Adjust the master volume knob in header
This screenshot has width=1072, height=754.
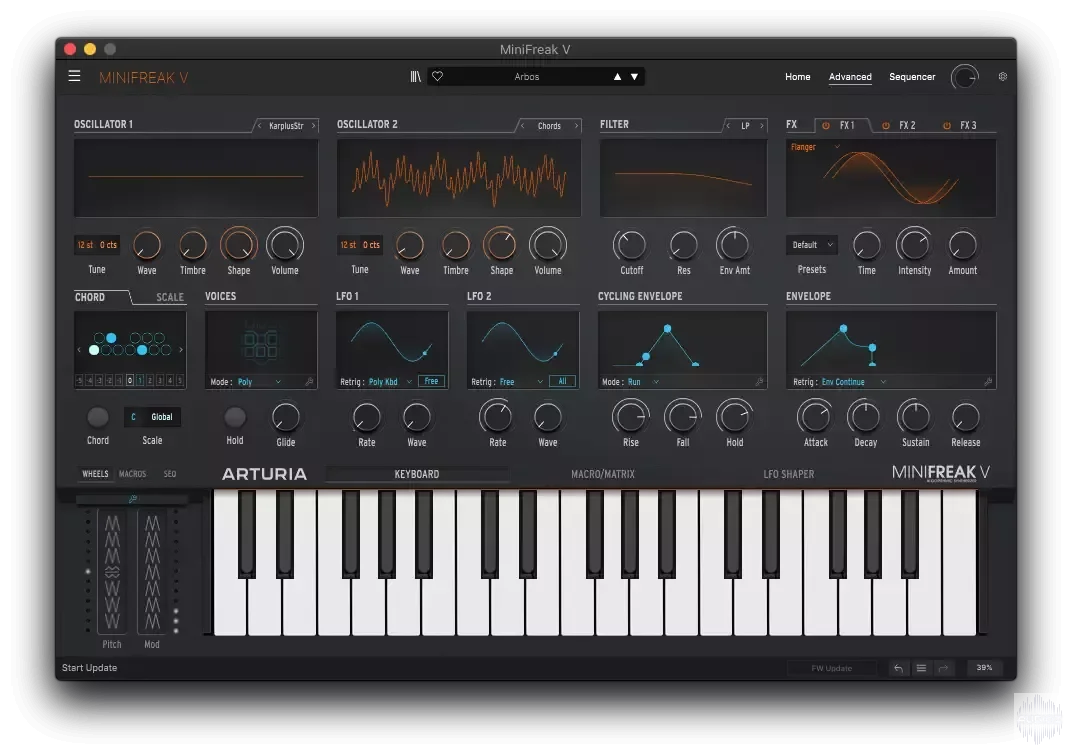(965, 77)
